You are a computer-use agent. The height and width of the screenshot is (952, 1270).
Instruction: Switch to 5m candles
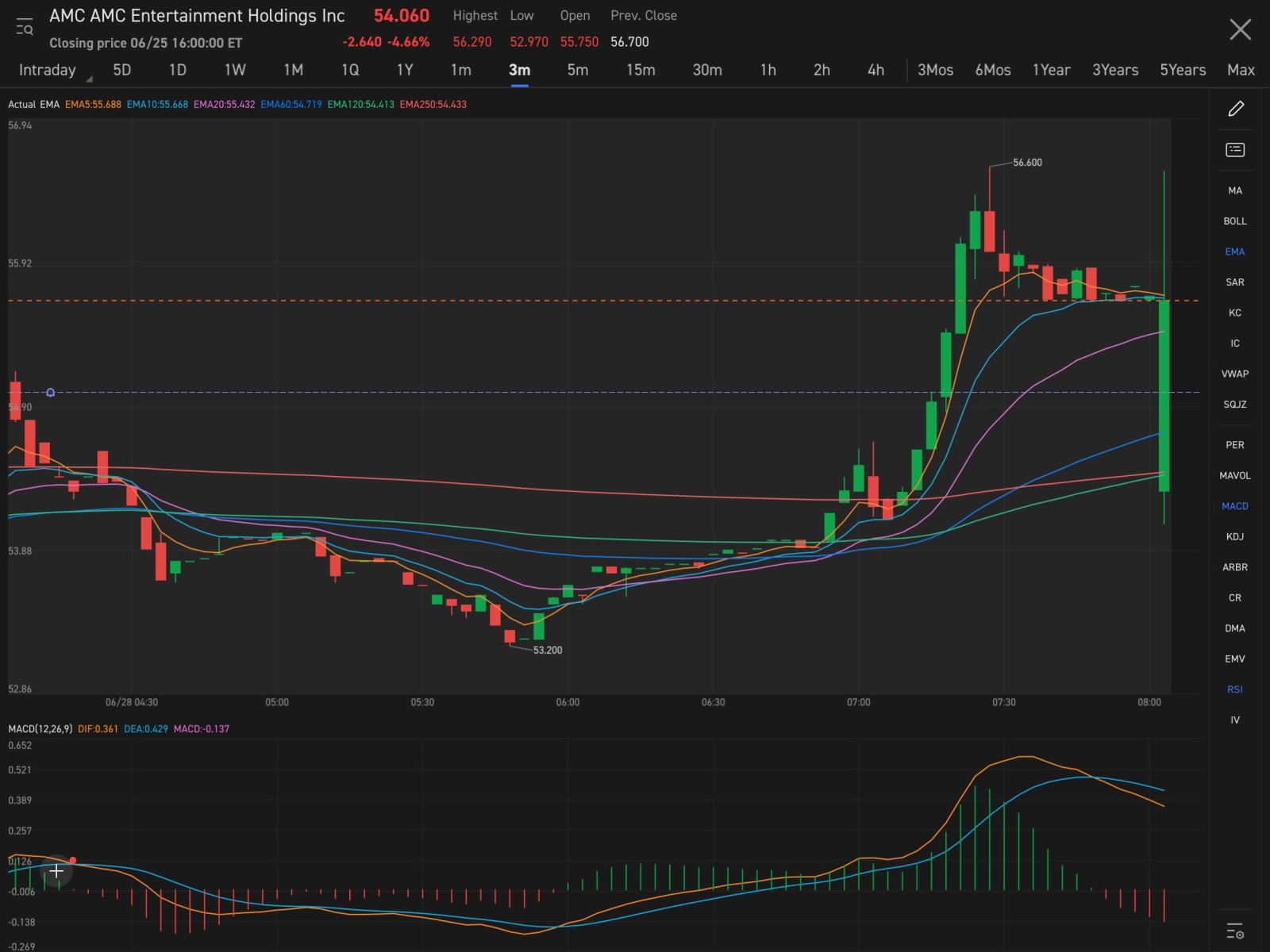pyautogui.click(x=577, y=70)
